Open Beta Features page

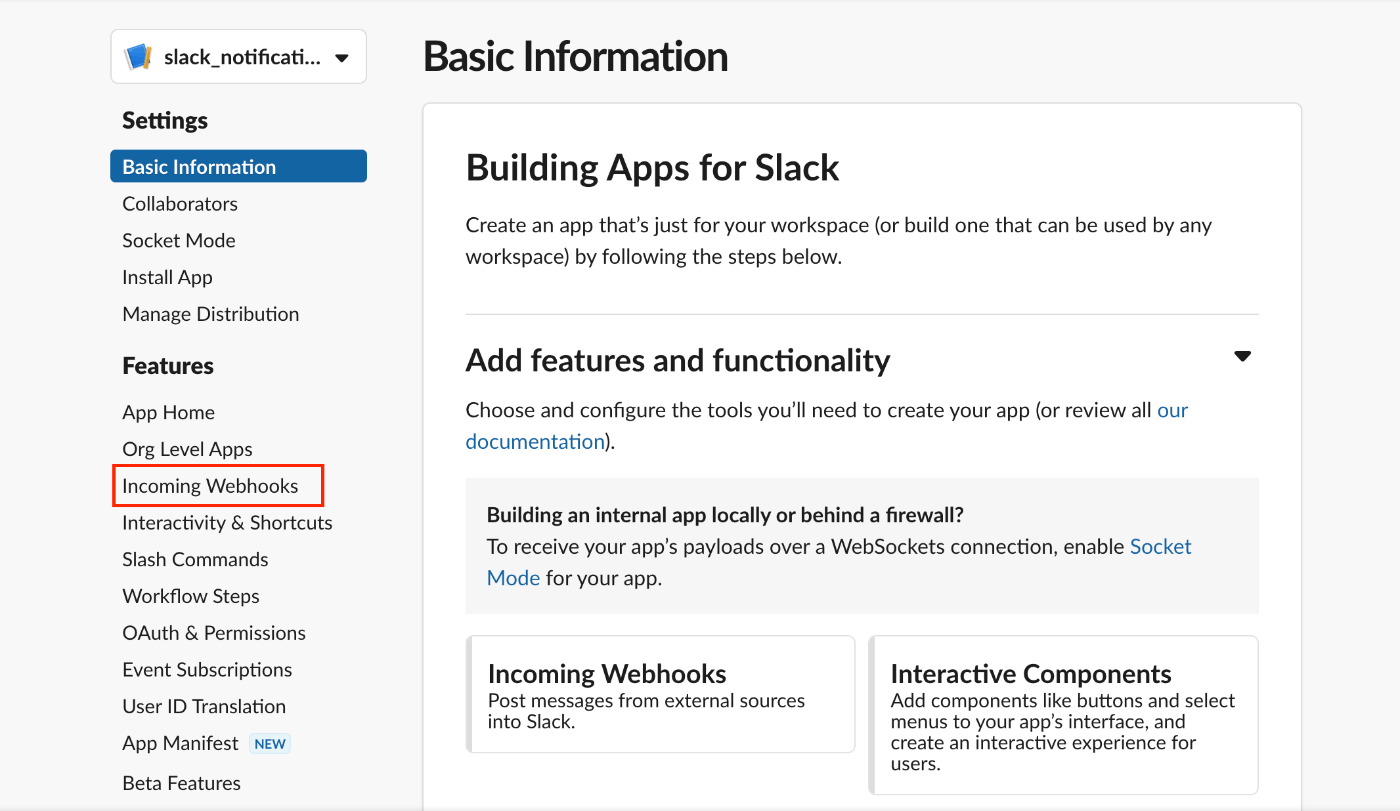pos(181,783)
